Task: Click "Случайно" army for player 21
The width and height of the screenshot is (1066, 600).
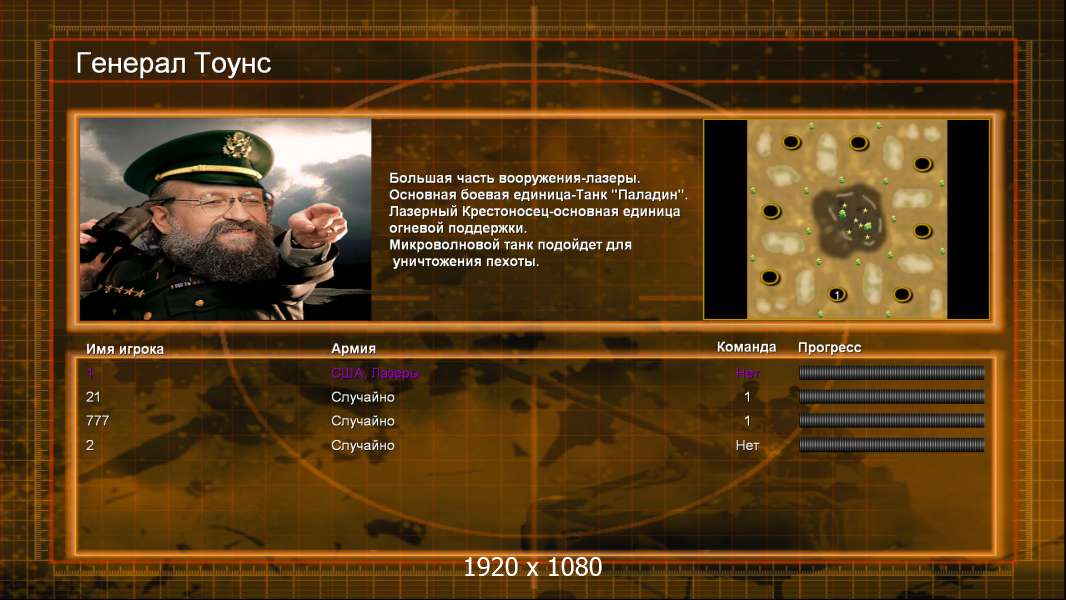Action: [x=362, y=397]
